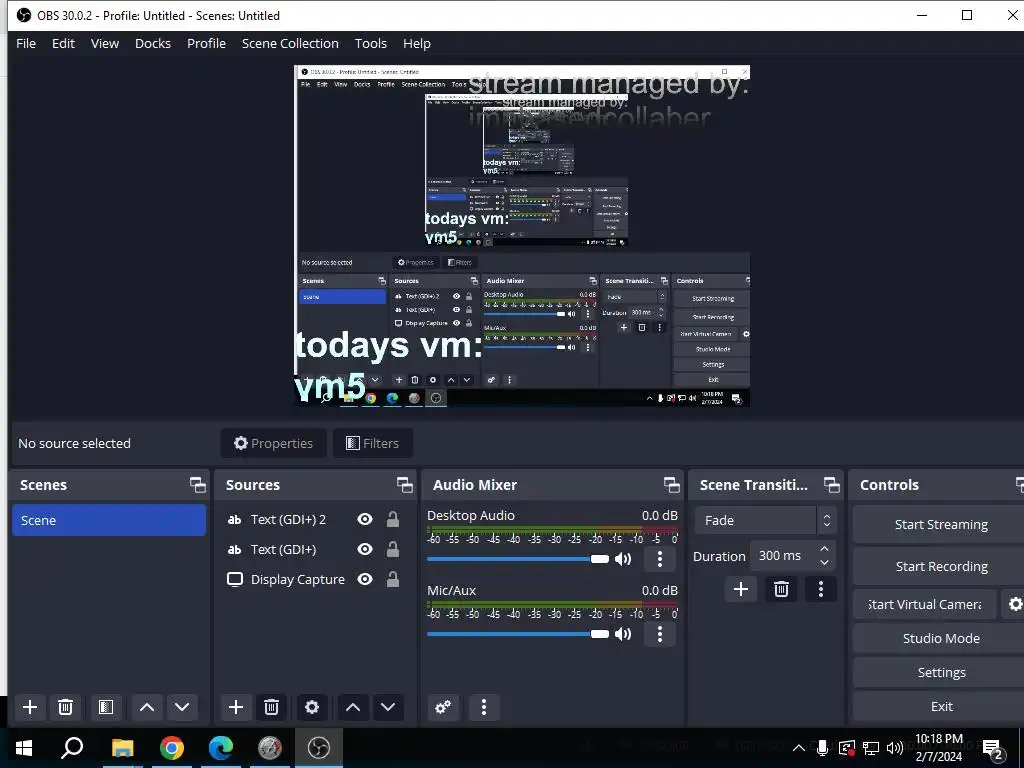The width and height of the screenshot is (1024, 768).
Task: Open the Help menu
Action: (x=417, y=43)
